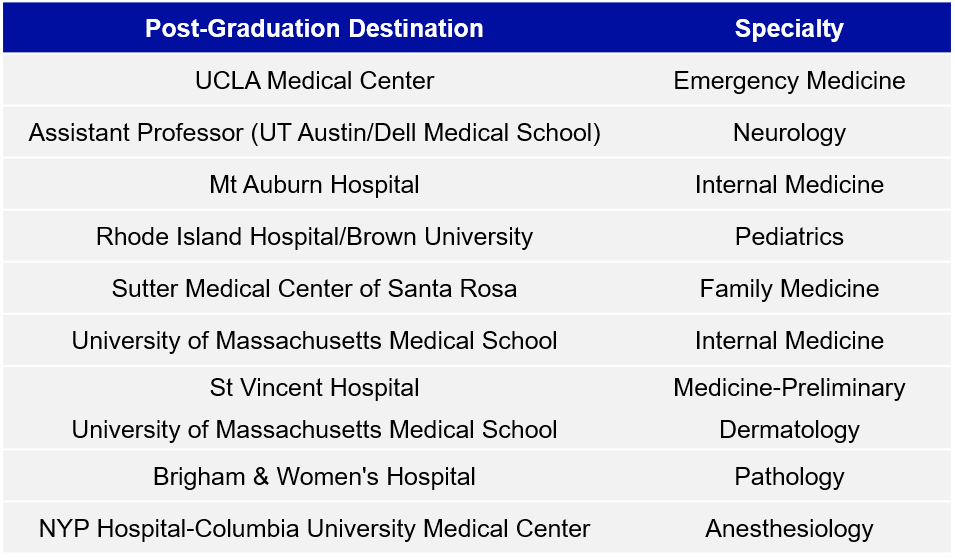Select the UCLA Medical Center cell
The height and width of the screenshot is (558, 955).
click(x=314, y=81)
